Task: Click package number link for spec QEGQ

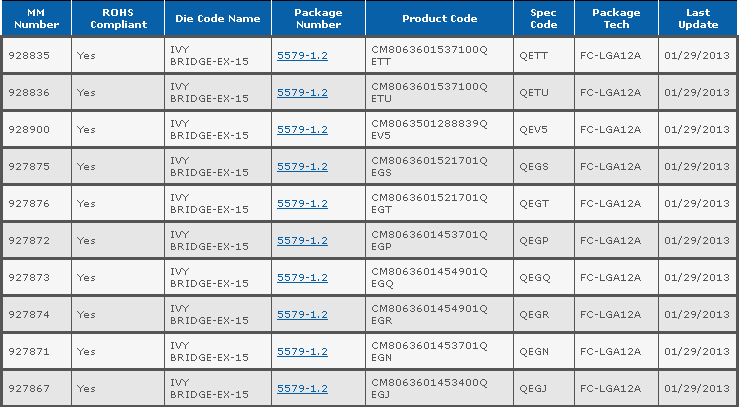Action: [x=302, y=277]
